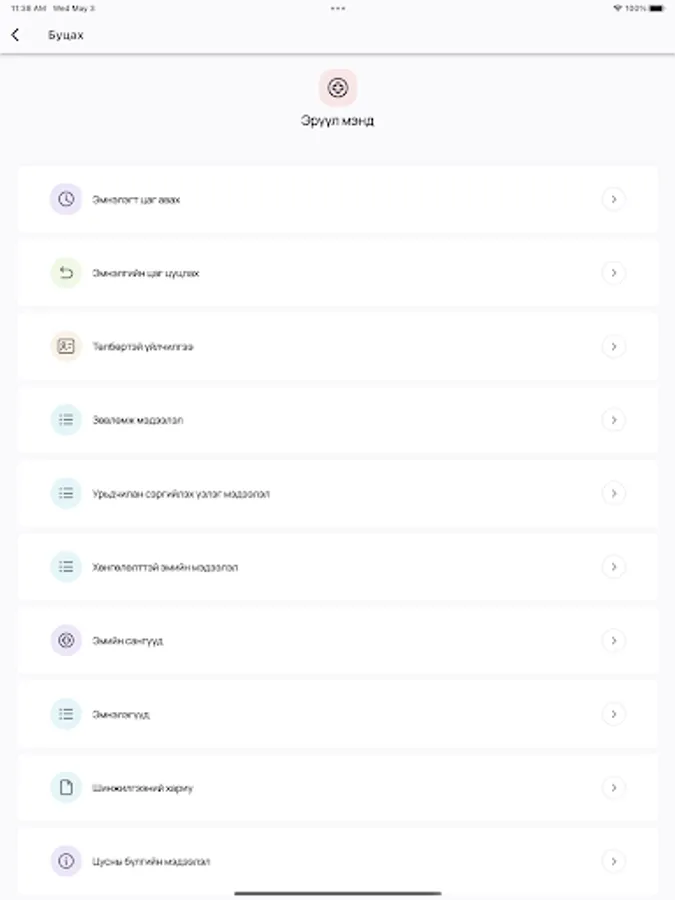Screen dimensions: 675x900
Task: Click the Буцах back link
Action: coord(65,35)
